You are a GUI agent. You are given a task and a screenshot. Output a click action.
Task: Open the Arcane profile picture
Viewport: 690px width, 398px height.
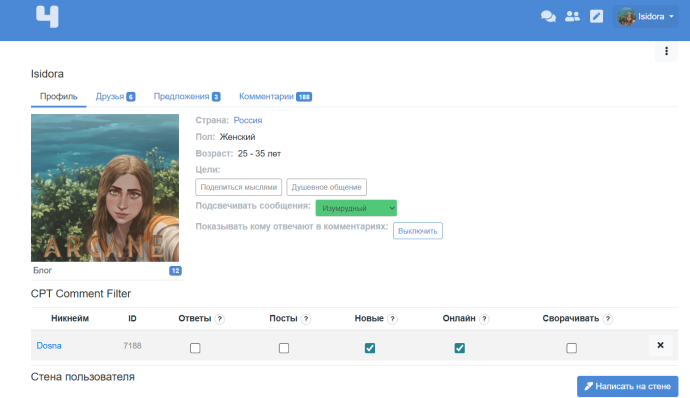click(x=105, y=188)
